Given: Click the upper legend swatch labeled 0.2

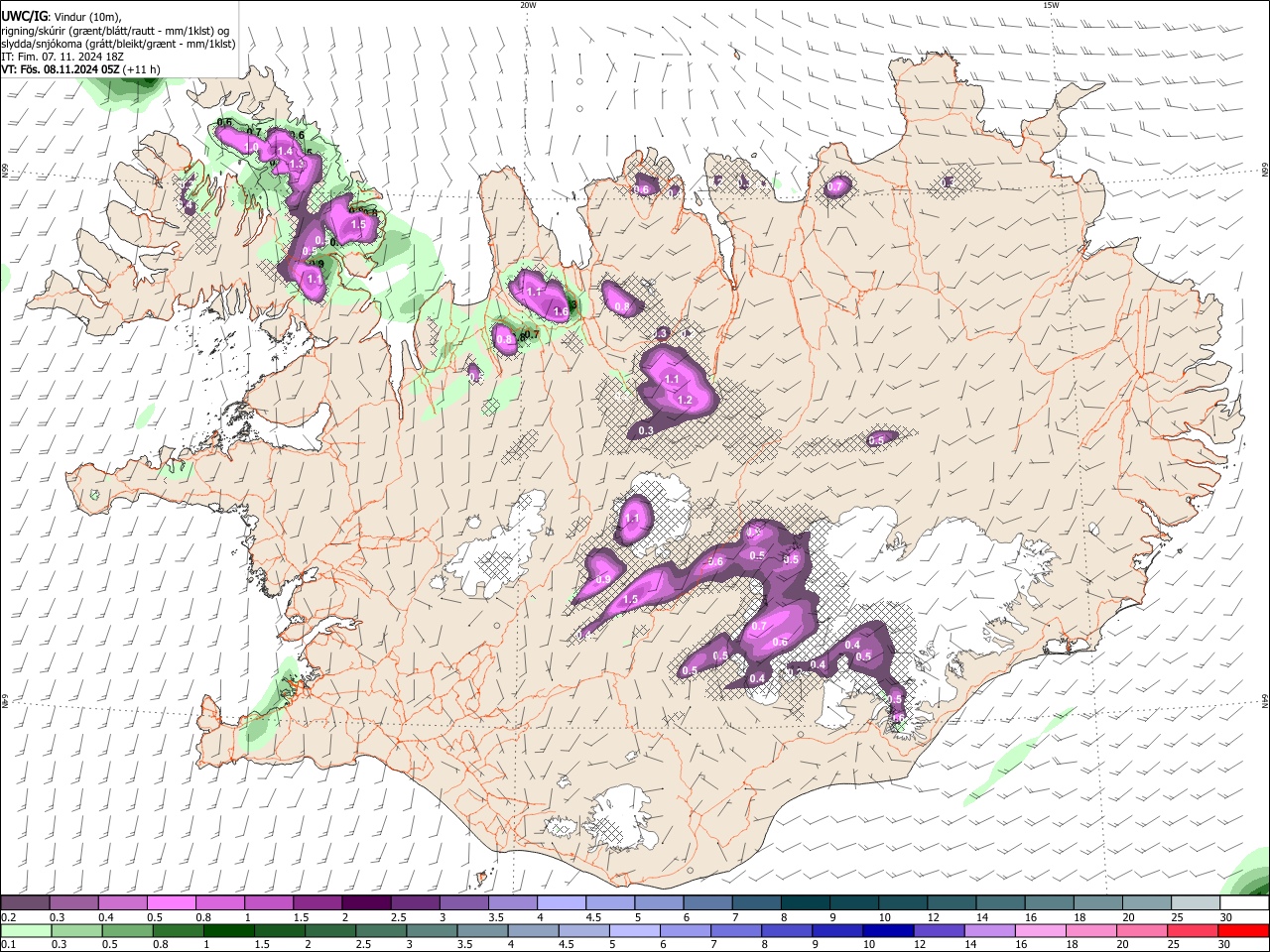Looking at the screenshot, I should click(x=25, y=902).
